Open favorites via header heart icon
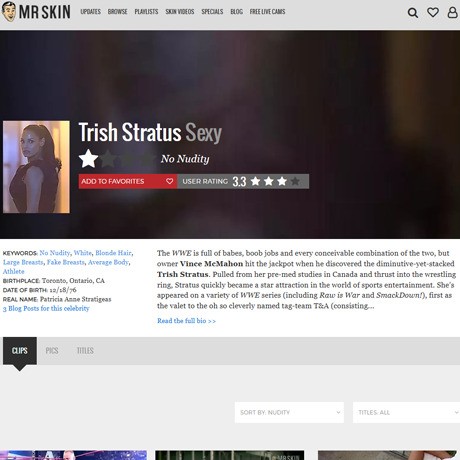The width and height of the screenshot is (460, 460). pyautogui.click(x=433, y=13)
